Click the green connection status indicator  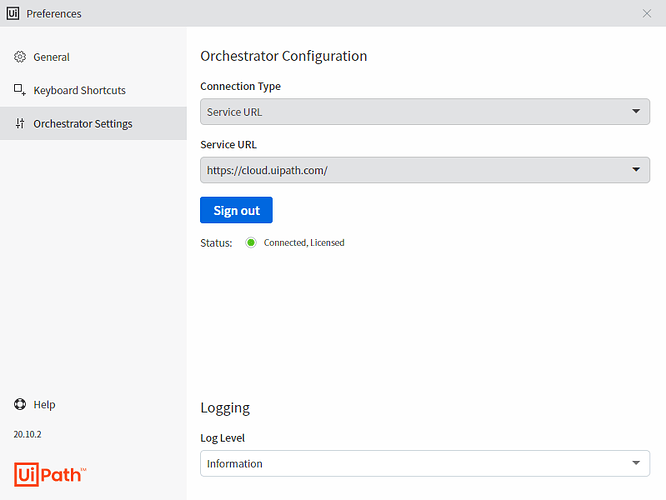tap(251, 243)
